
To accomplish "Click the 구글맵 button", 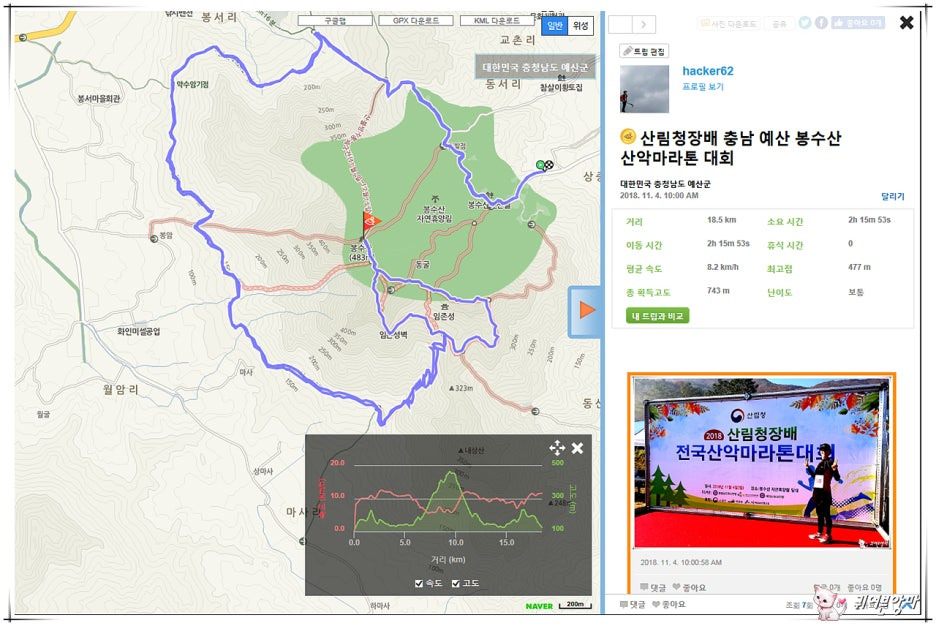I will pyautogui.click(x=335, y=21).
